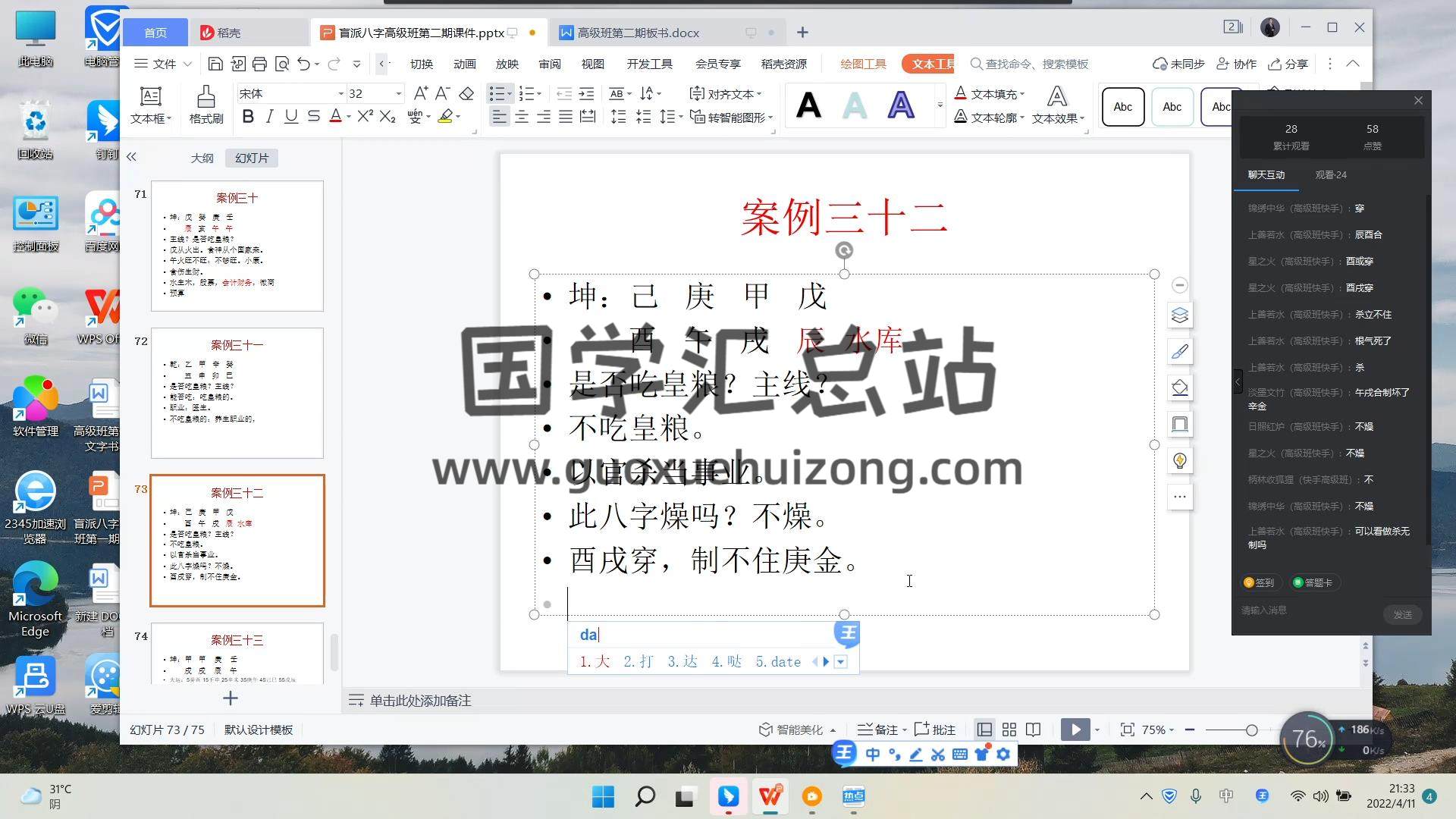
Task: Apply subscript formatting
Action: click(388, 117)
